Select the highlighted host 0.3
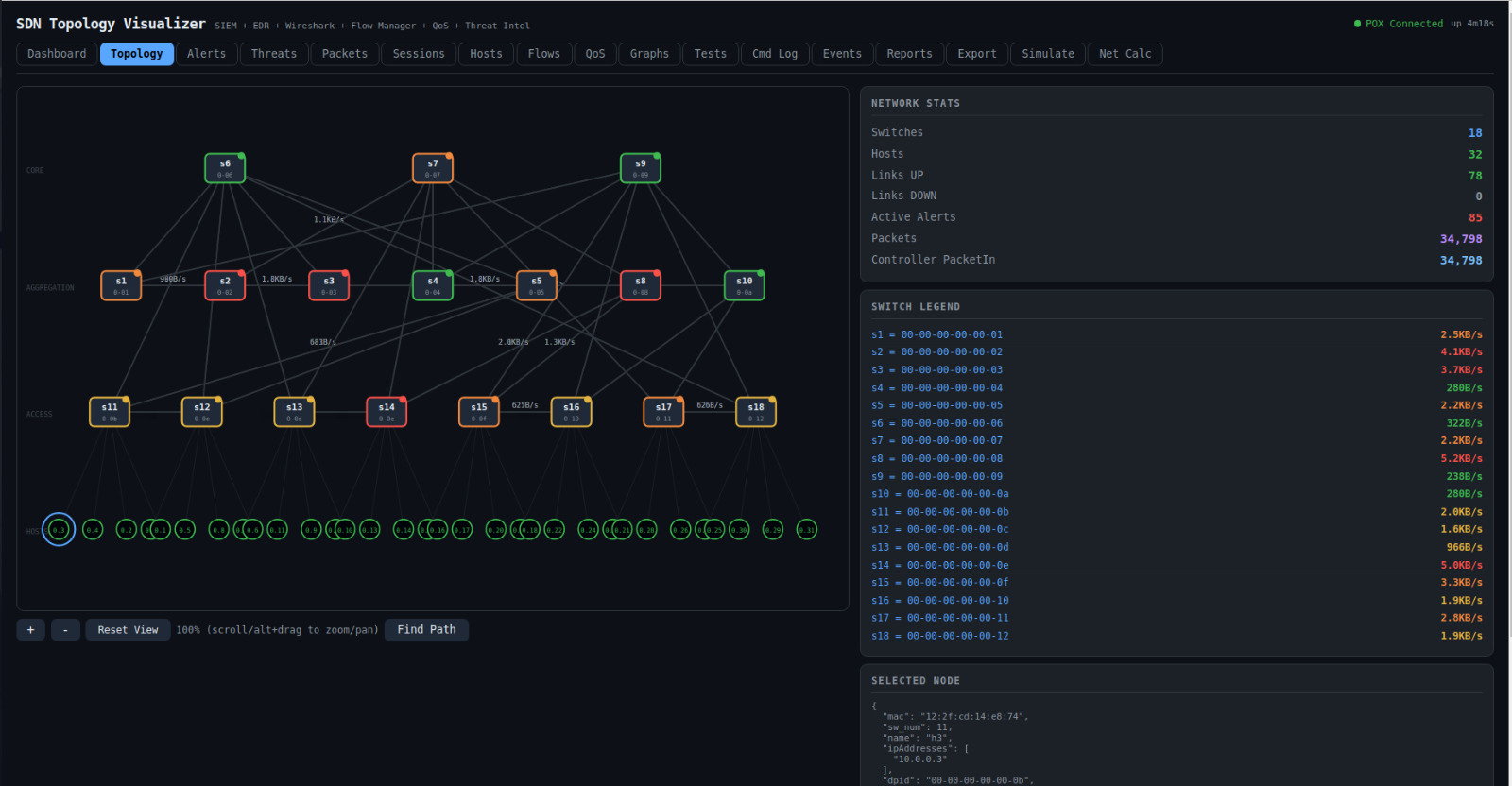Image resolution: width=1512 pixels, height=786 pixels. [x=59, y=530]
